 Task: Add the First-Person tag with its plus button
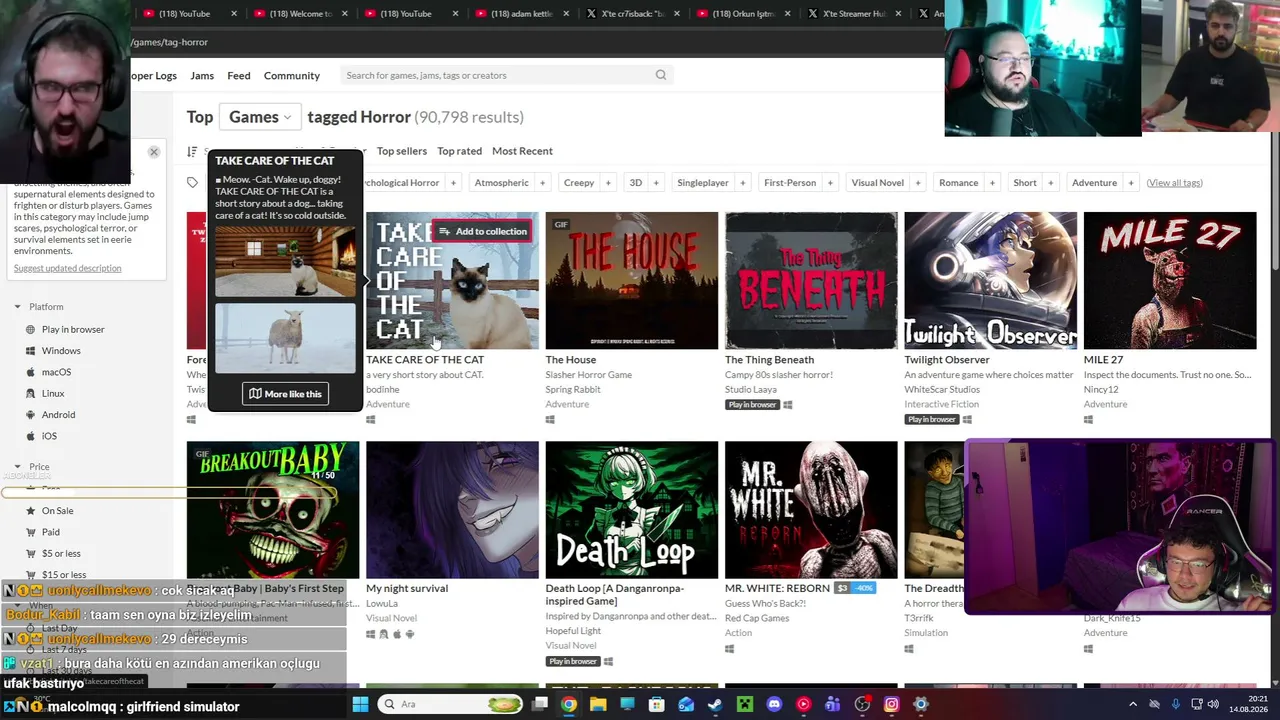[x=830, y=183]
